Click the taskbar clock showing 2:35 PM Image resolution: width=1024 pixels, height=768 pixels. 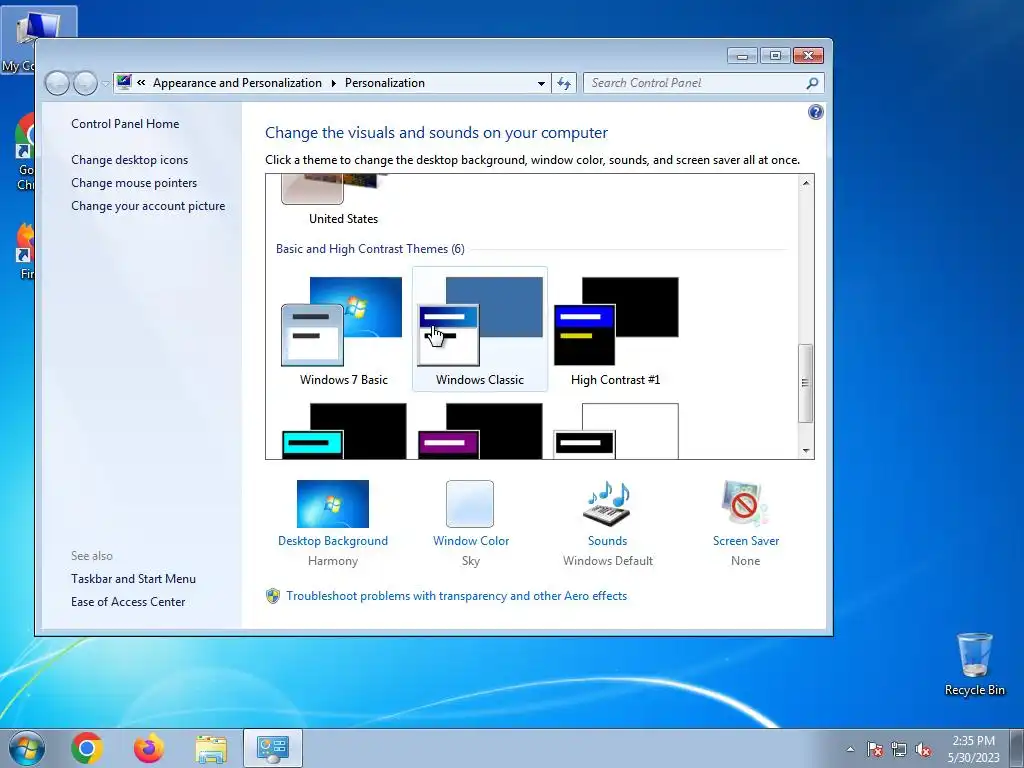click(973, 749)
